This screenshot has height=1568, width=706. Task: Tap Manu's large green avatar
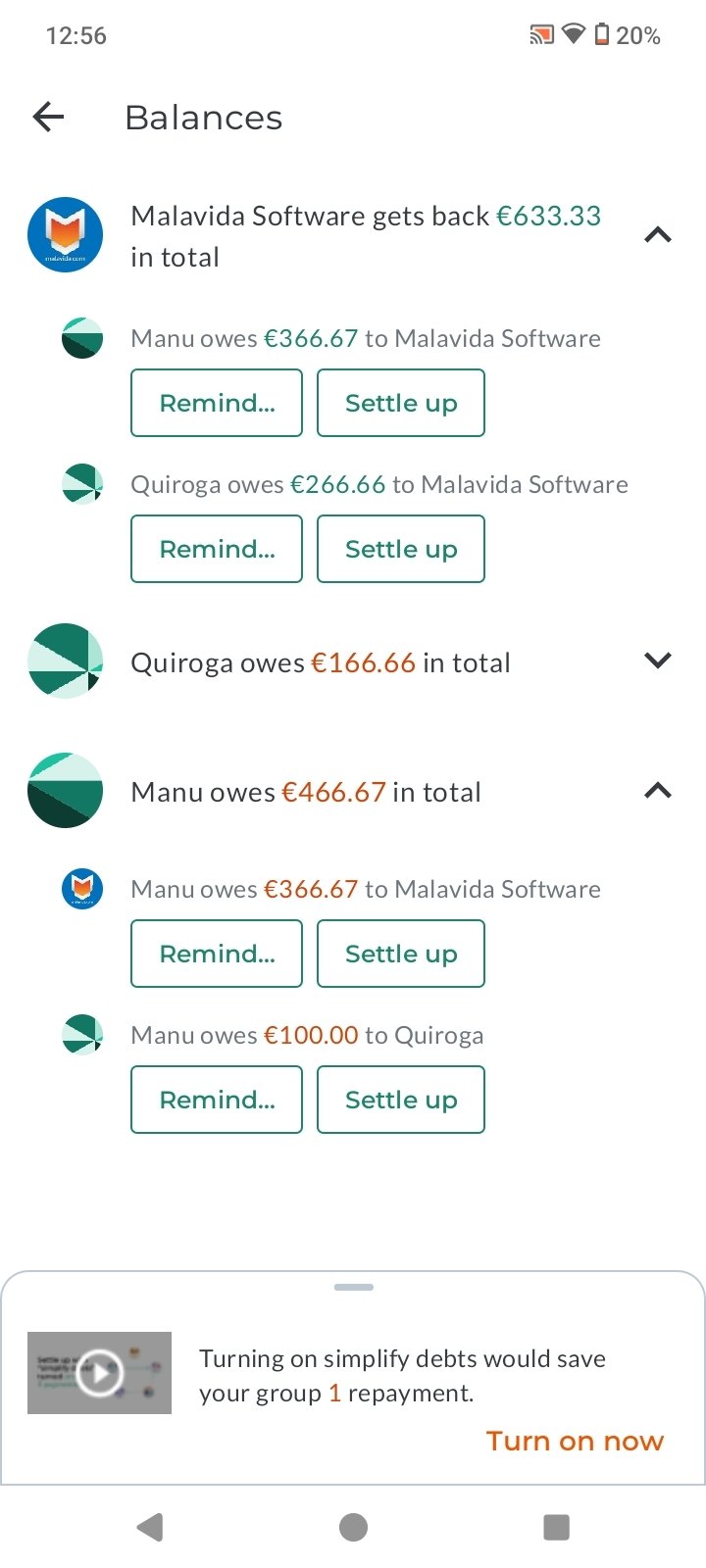pyautogui.click(x=65, y=791)
